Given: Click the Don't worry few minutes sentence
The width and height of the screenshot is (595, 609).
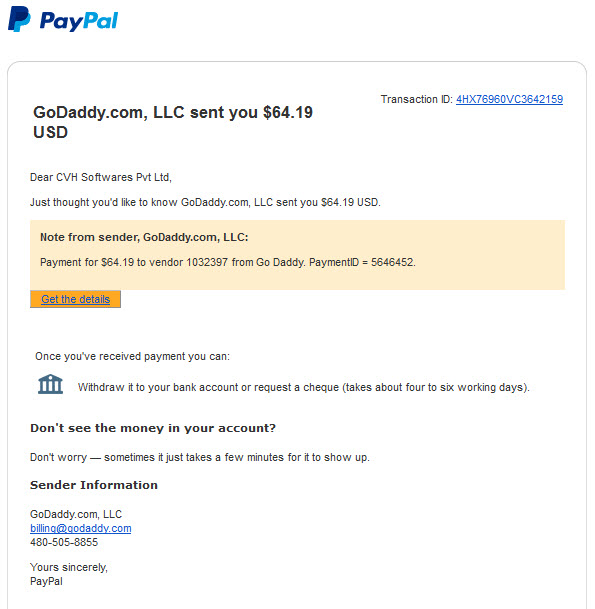Looking at the screenshot, I should [200, 457].
